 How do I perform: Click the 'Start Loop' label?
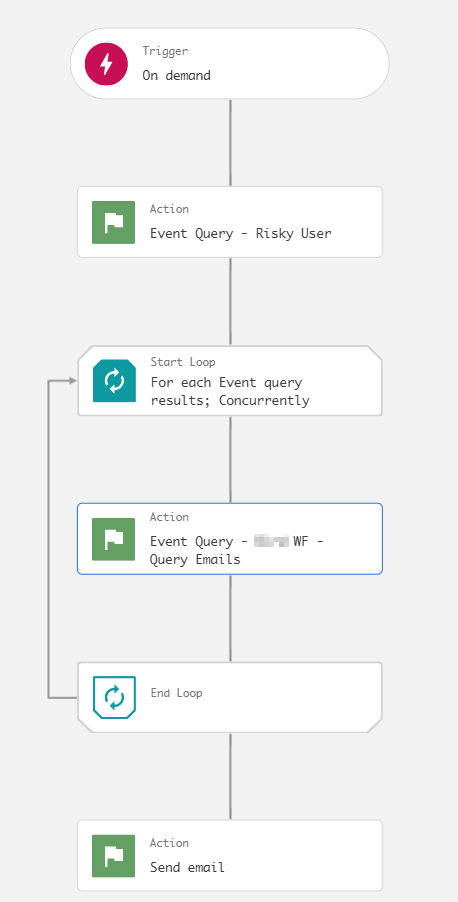(x=183, y=362)
